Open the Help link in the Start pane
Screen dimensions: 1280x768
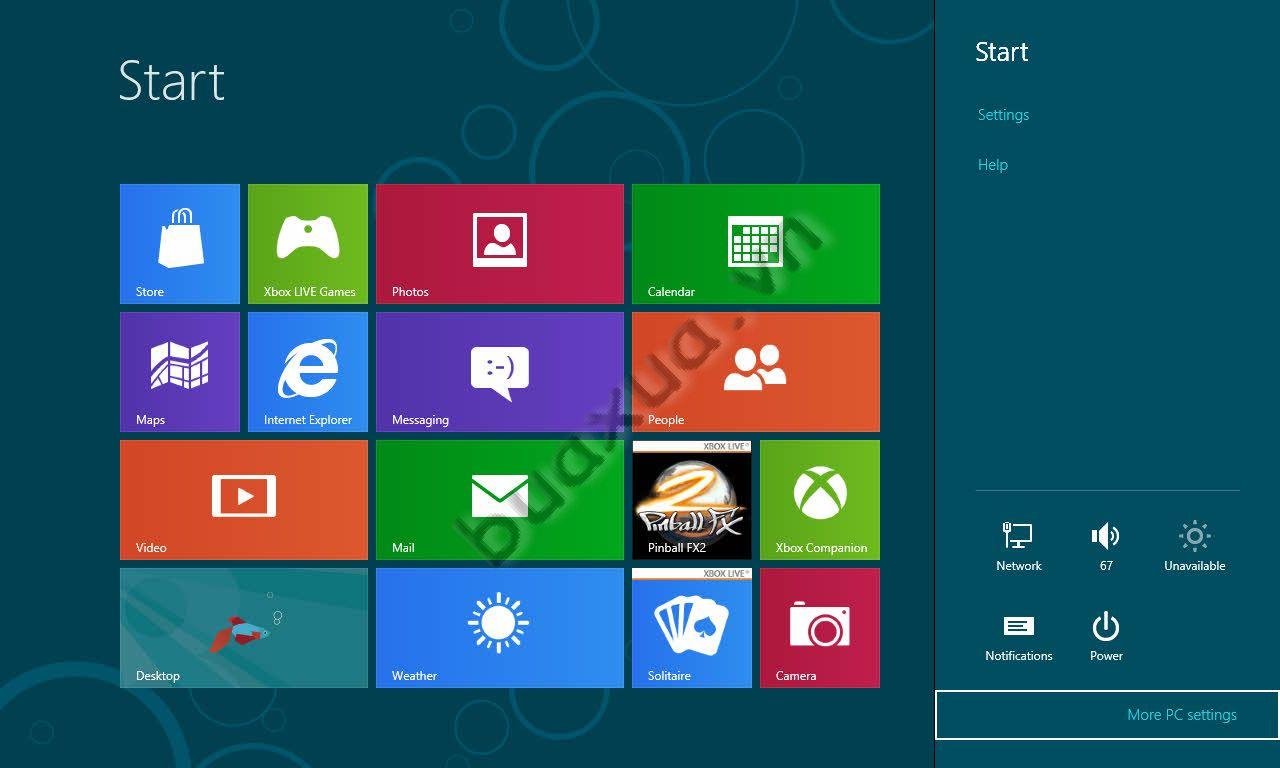point(993,165)
